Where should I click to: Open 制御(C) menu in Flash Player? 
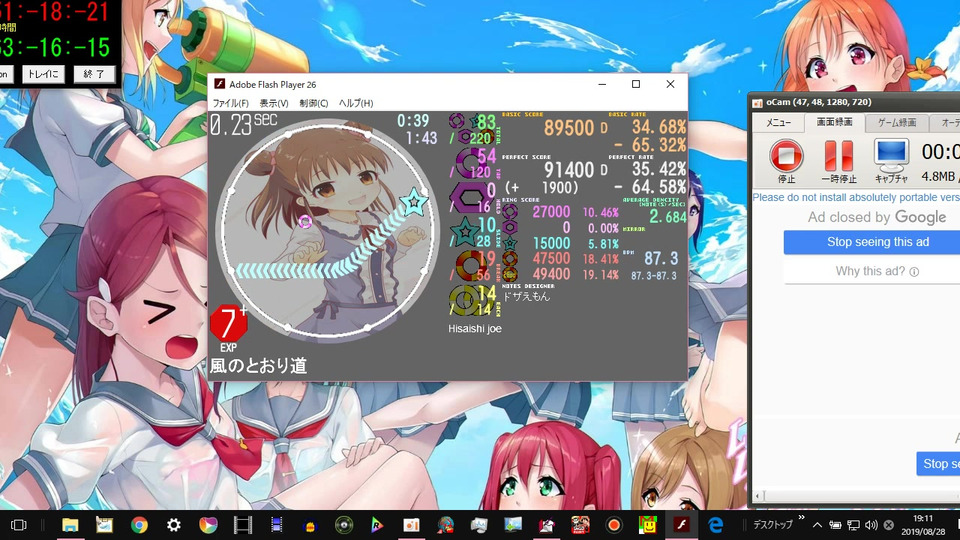point(313,103)
